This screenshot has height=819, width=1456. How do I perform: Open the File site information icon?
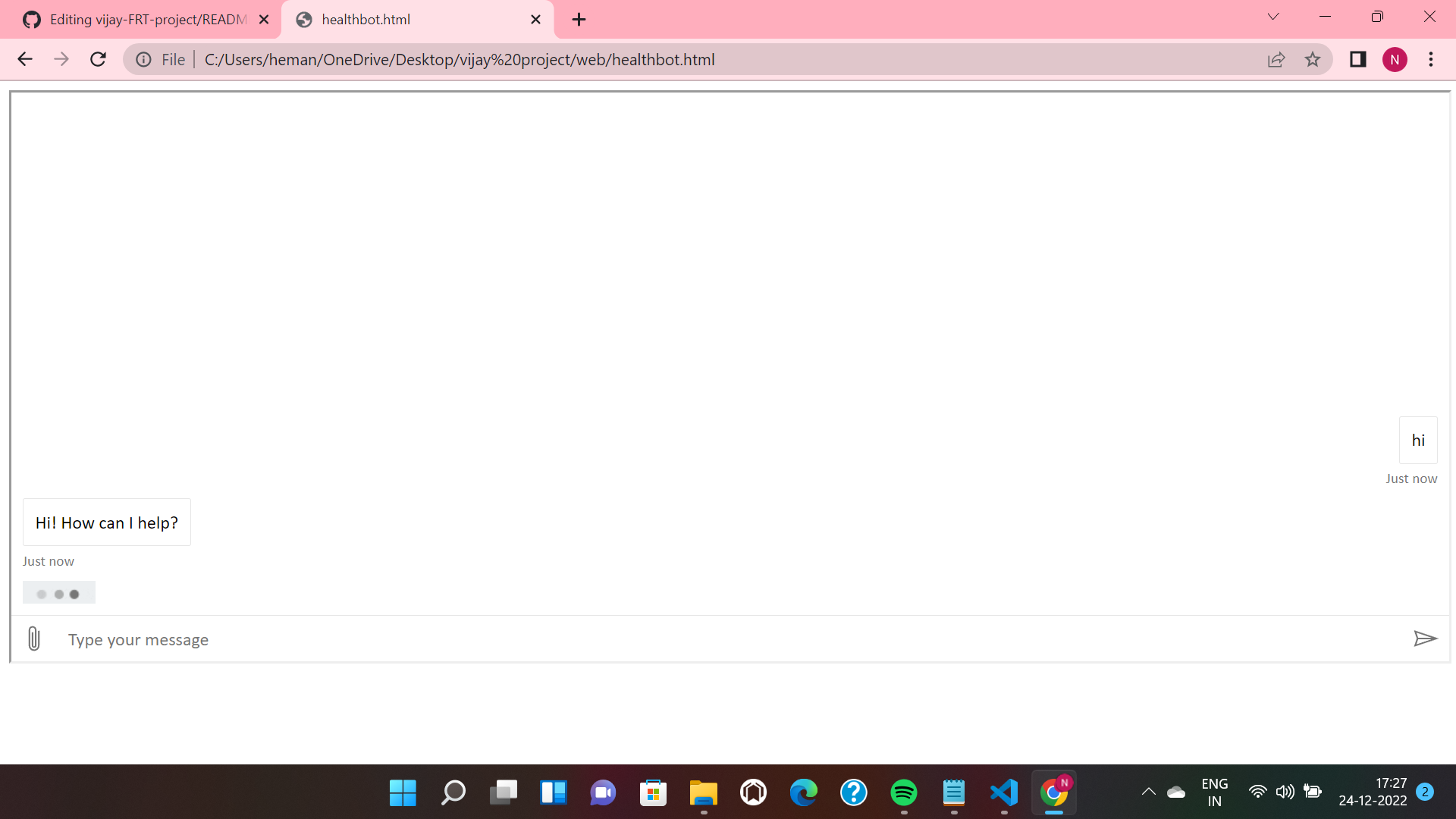pyautogui.click(x=143, y=59)
